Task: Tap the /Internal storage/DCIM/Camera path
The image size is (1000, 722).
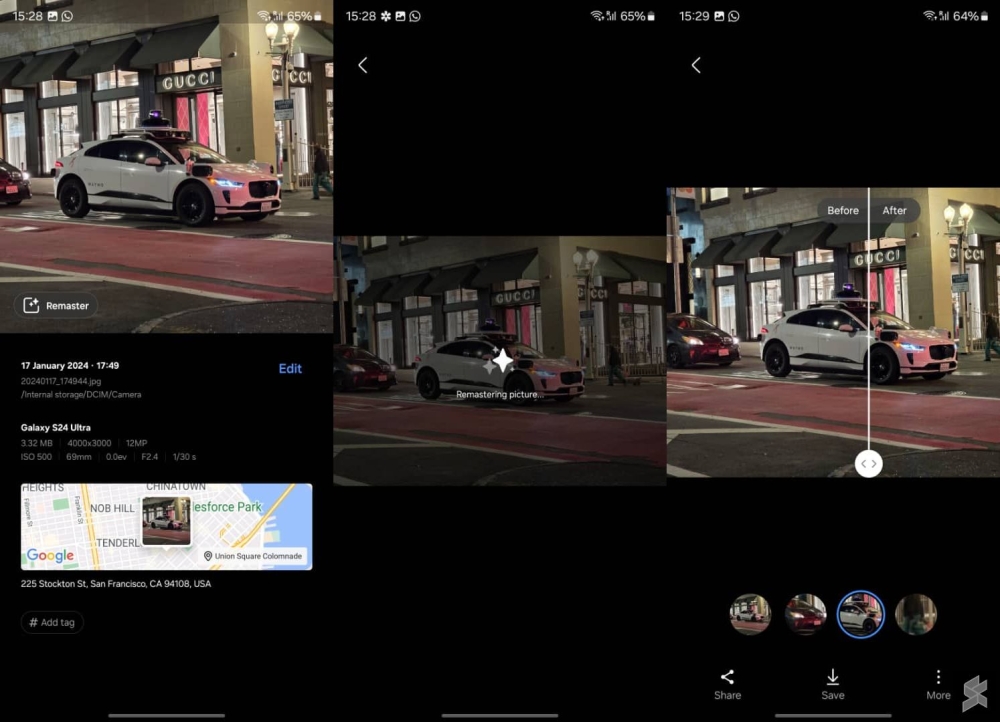Action: 81,395
